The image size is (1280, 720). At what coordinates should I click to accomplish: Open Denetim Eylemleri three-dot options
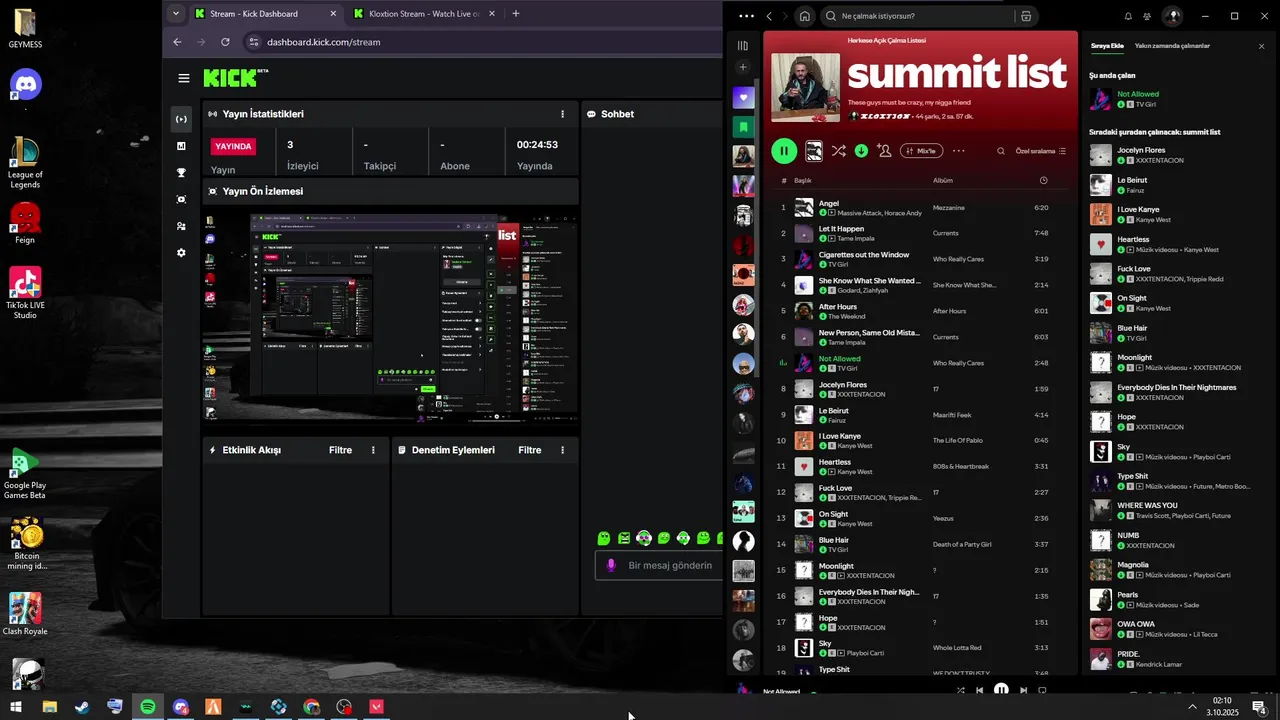(x=563, y=450)
